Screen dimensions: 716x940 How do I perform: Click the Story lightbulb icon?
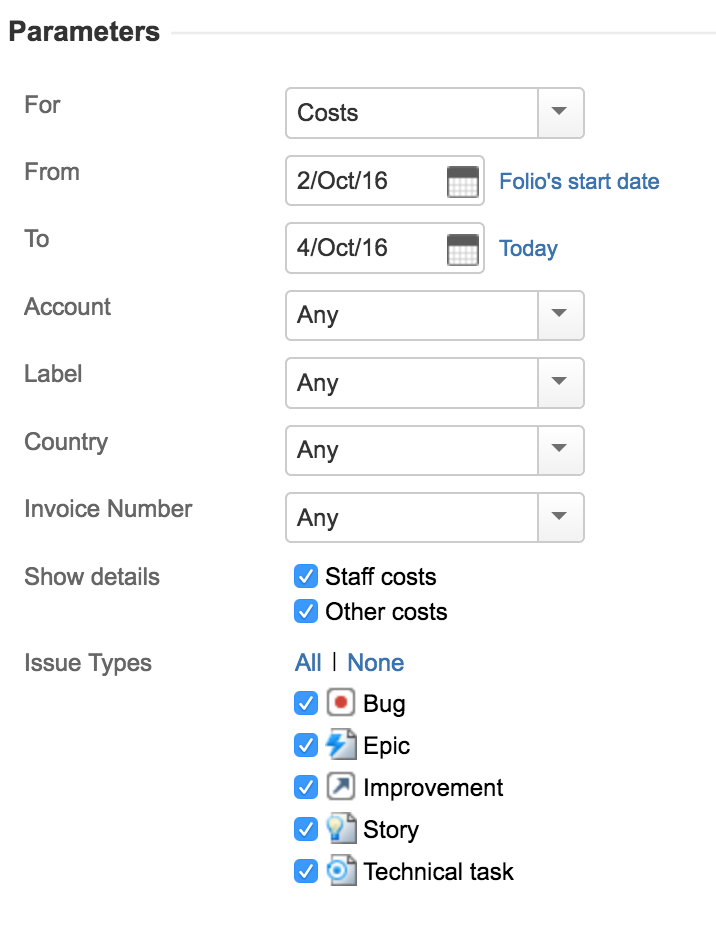(341, 829)
